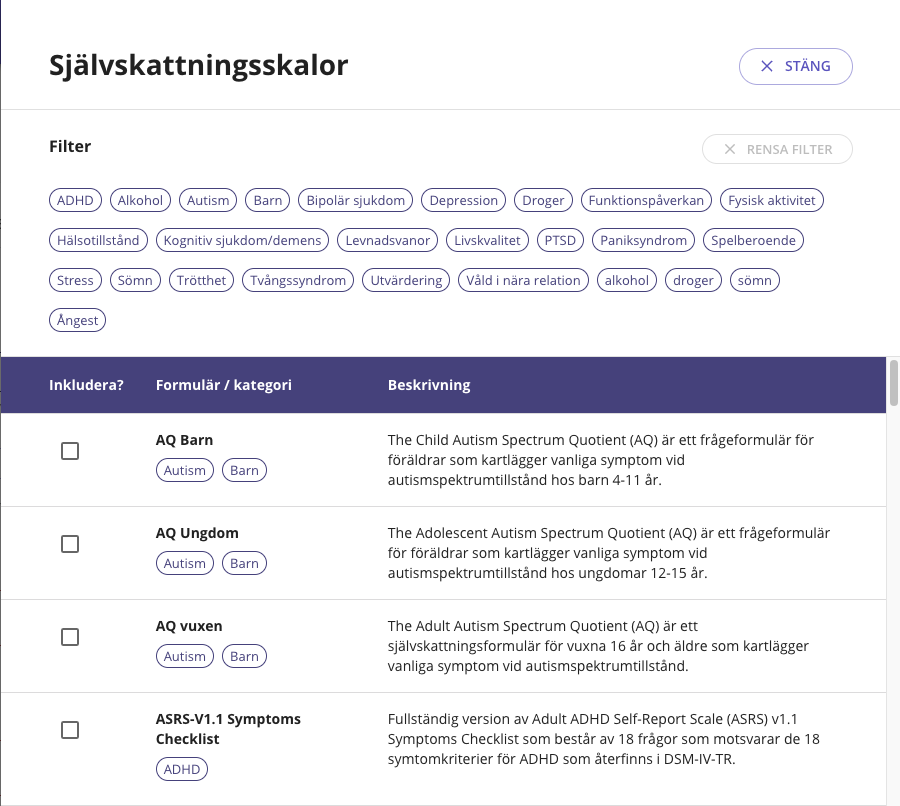The height and width of the screenshot is (806, 900).
Task: Click the Formulär / kategori column header
Action: [x=224, y=385]
